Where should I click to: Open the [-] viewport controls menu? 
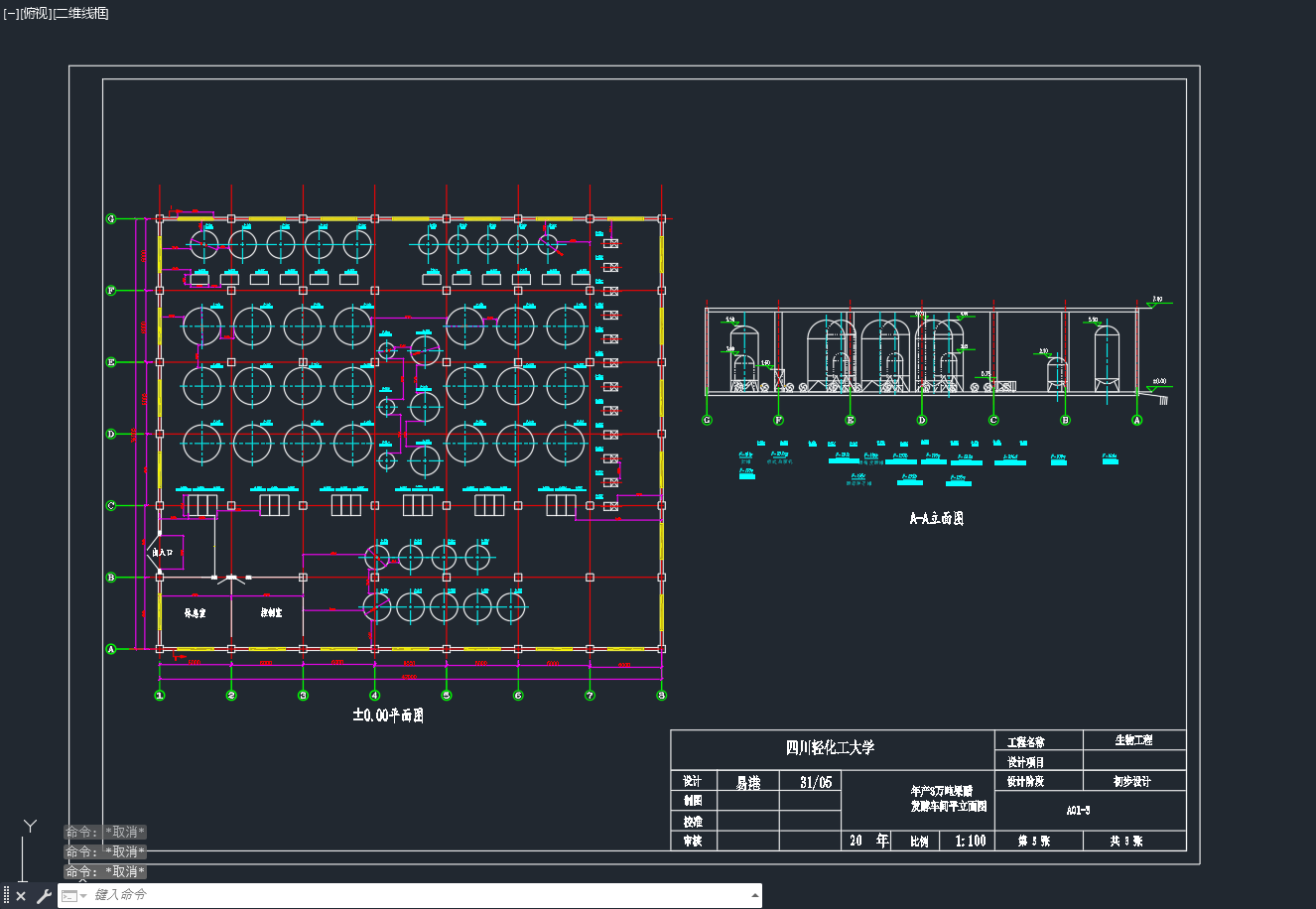click(x=11, y=13)
